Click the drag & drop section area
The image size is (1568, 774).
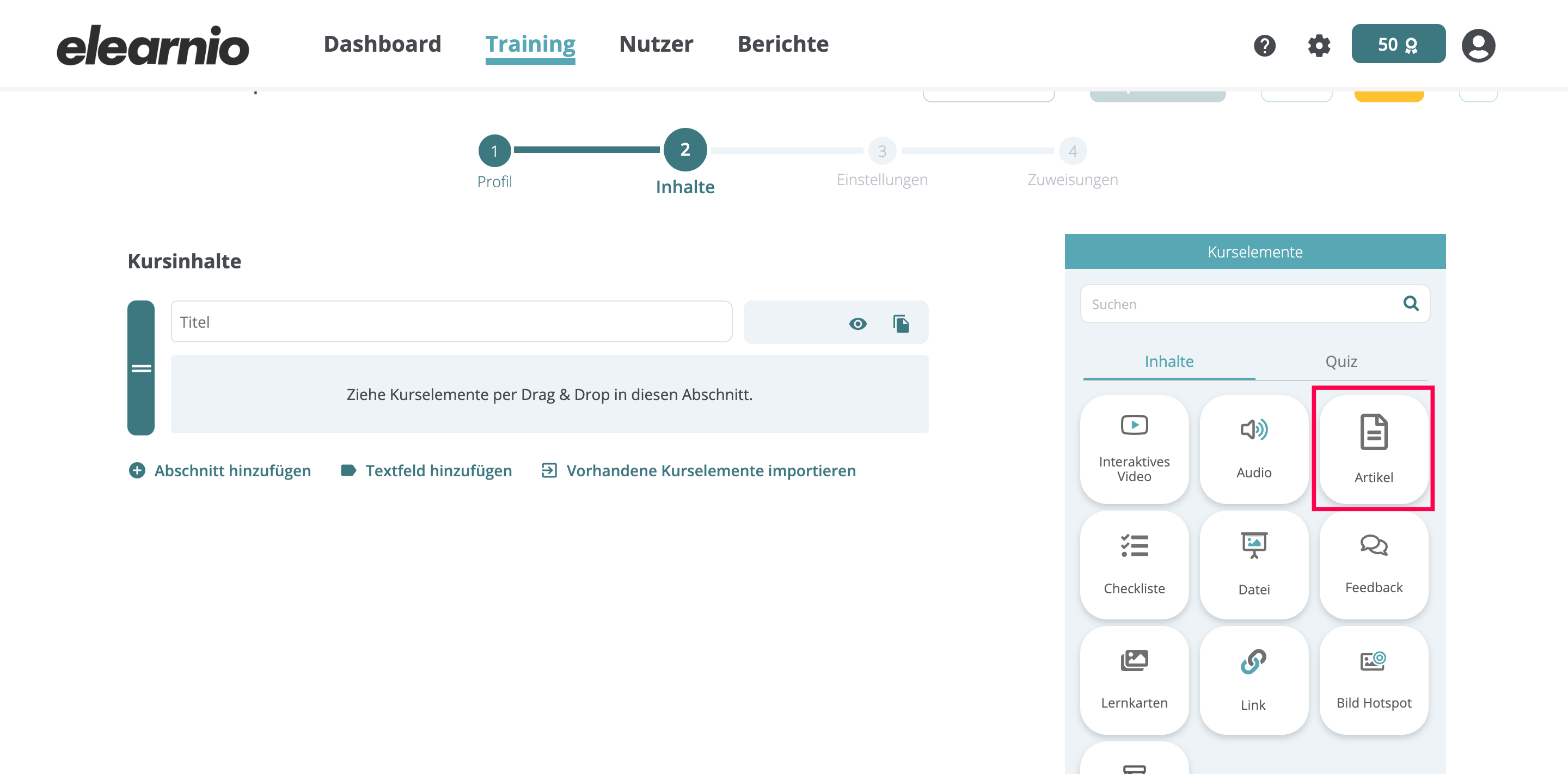tap(549, 394)
